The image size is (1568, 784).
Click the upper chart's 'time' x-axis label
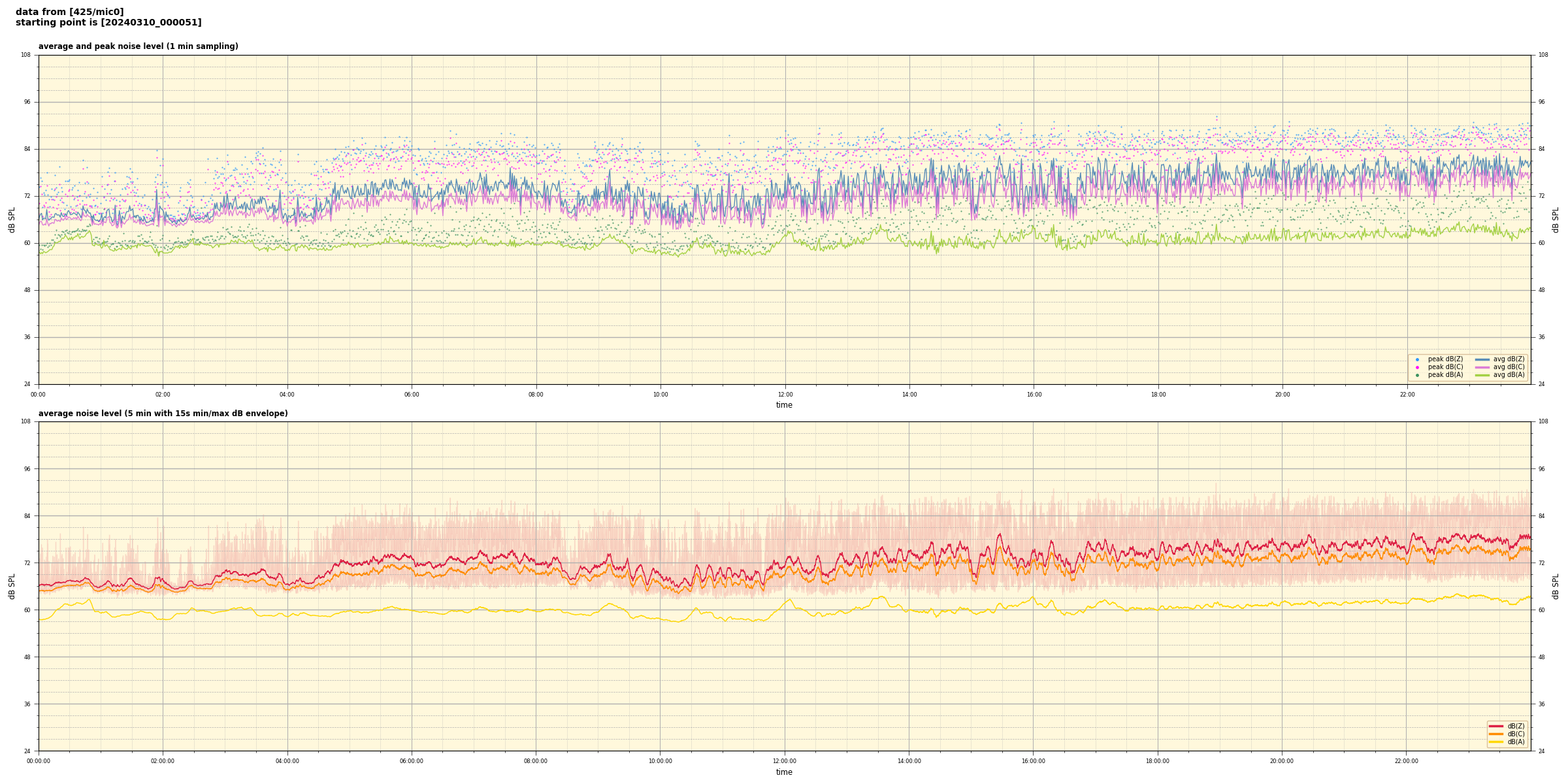784,405
